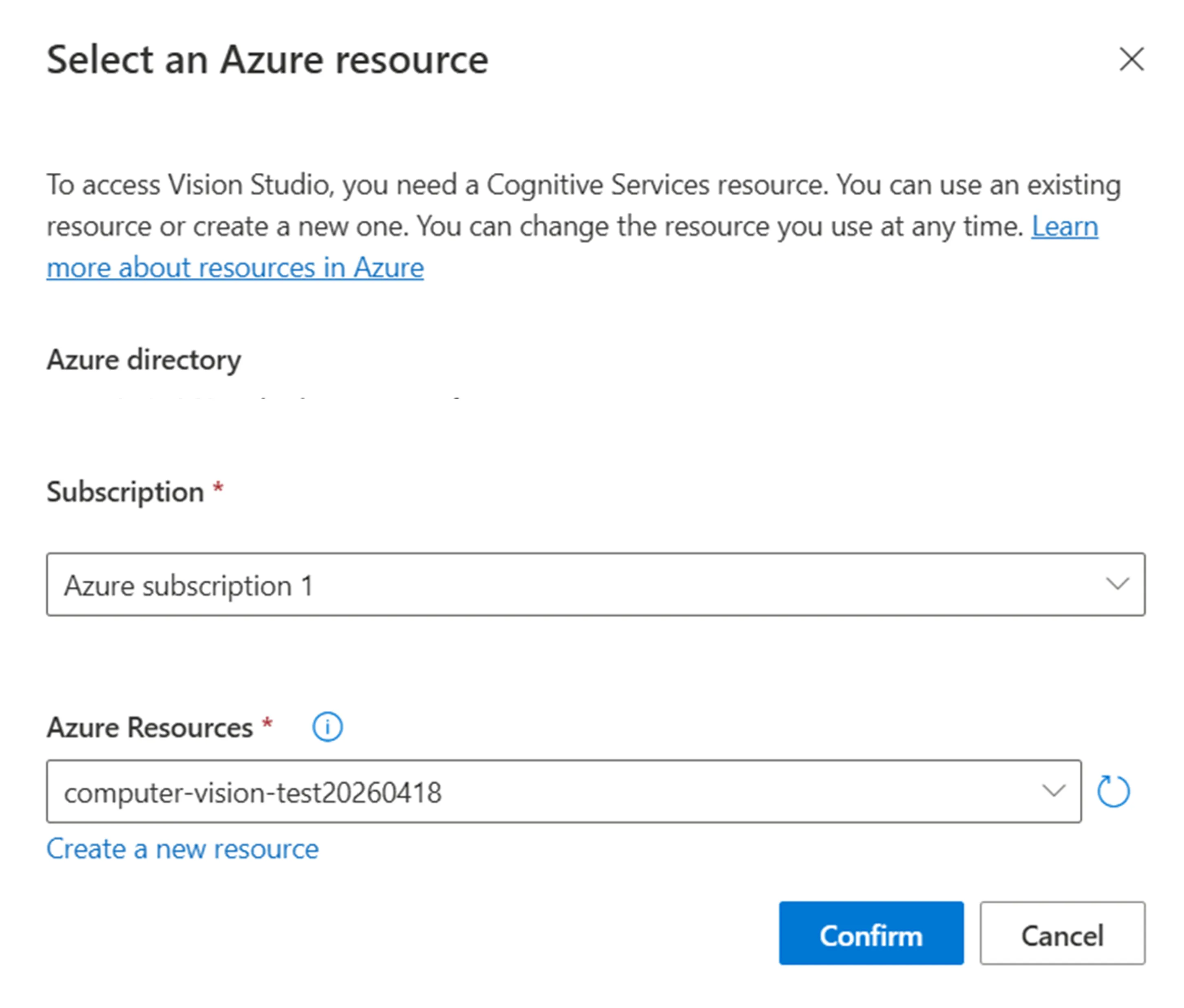
Task: Click the Azure directory label
Action: point(144,360)
